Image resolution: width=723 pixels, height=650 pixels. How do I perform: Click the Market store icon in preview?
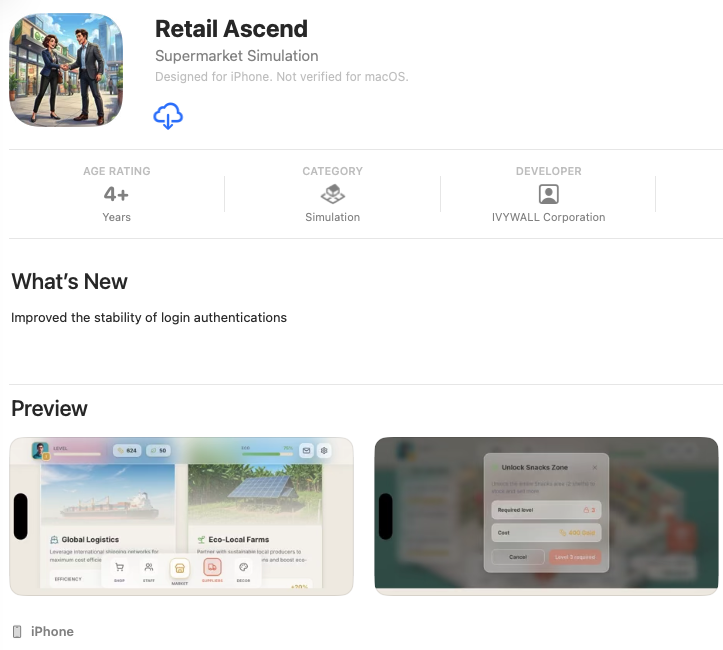(x=179, y=568)
